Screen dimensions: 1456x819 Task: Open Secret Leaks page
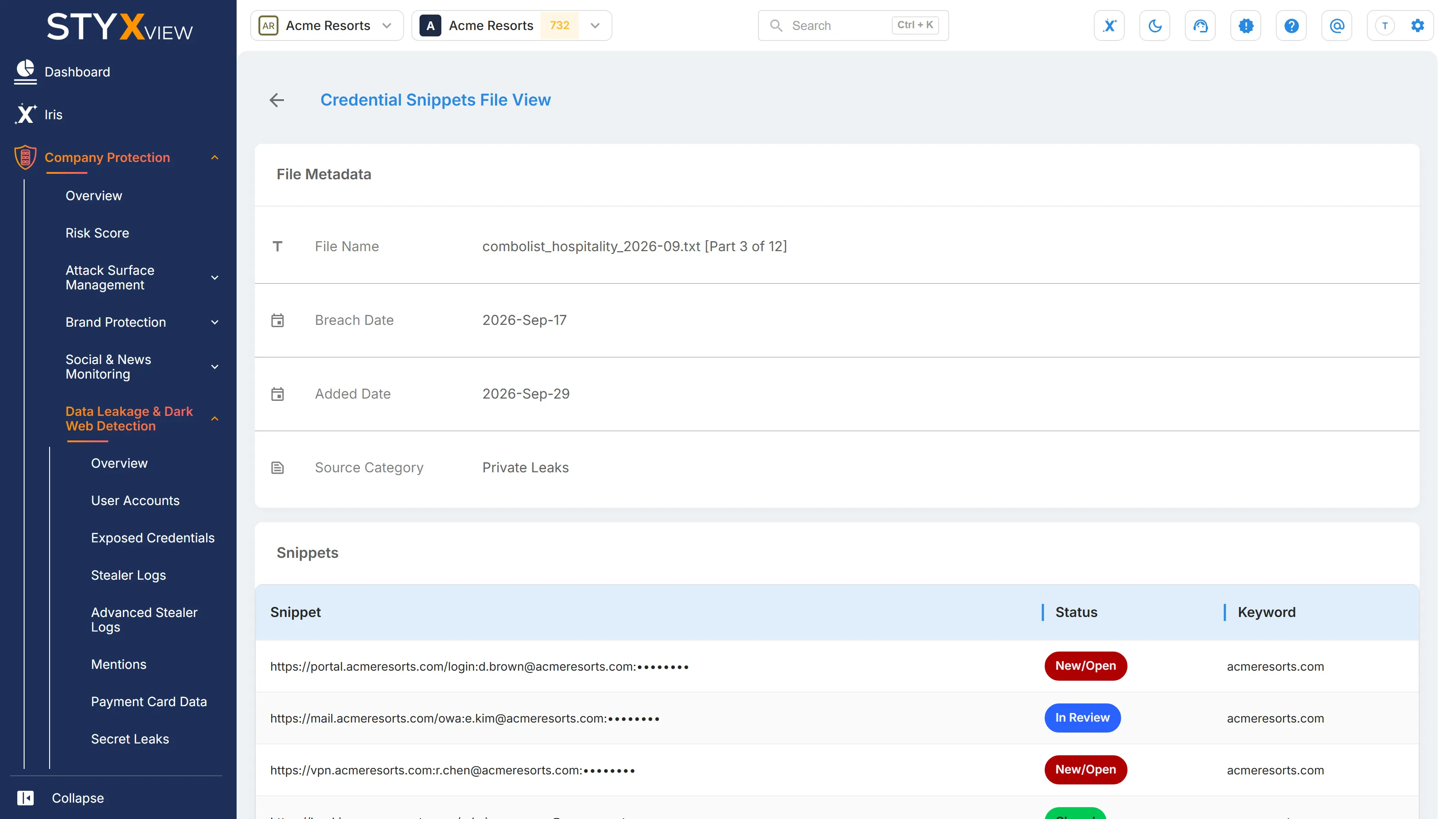pyautogui.click(x=130, y=739)
